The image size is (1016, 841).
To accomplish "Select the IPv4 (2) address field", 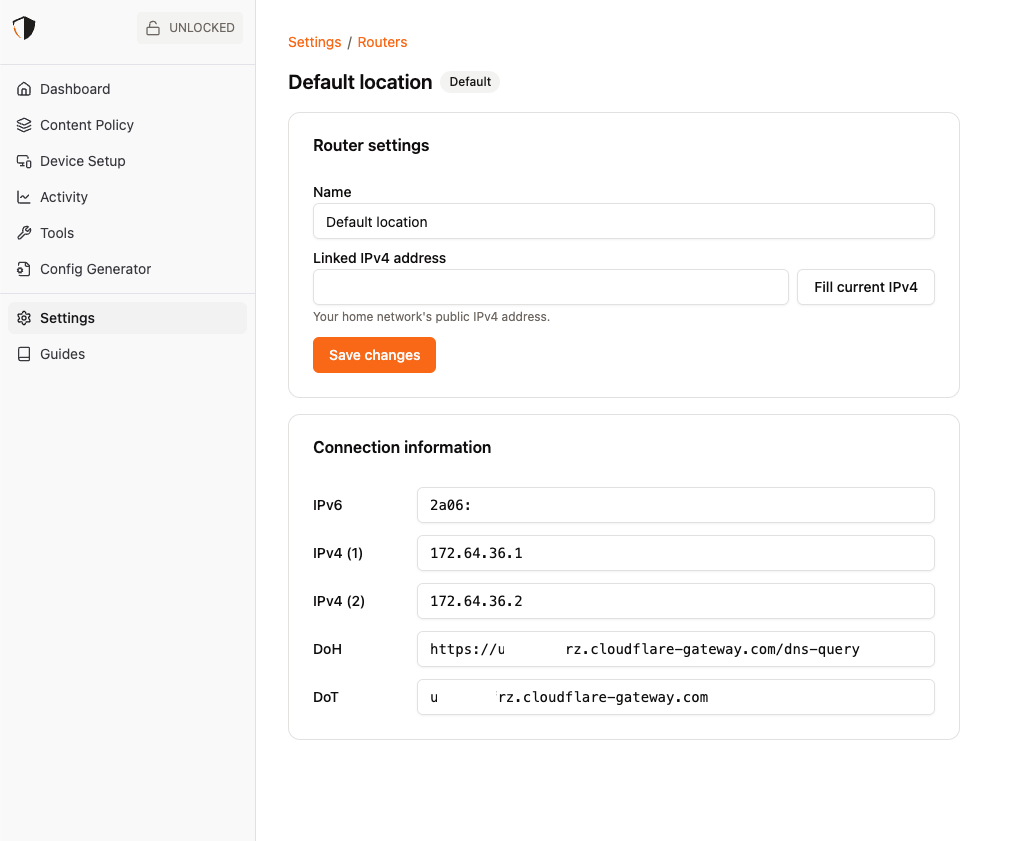I will 676,601.
